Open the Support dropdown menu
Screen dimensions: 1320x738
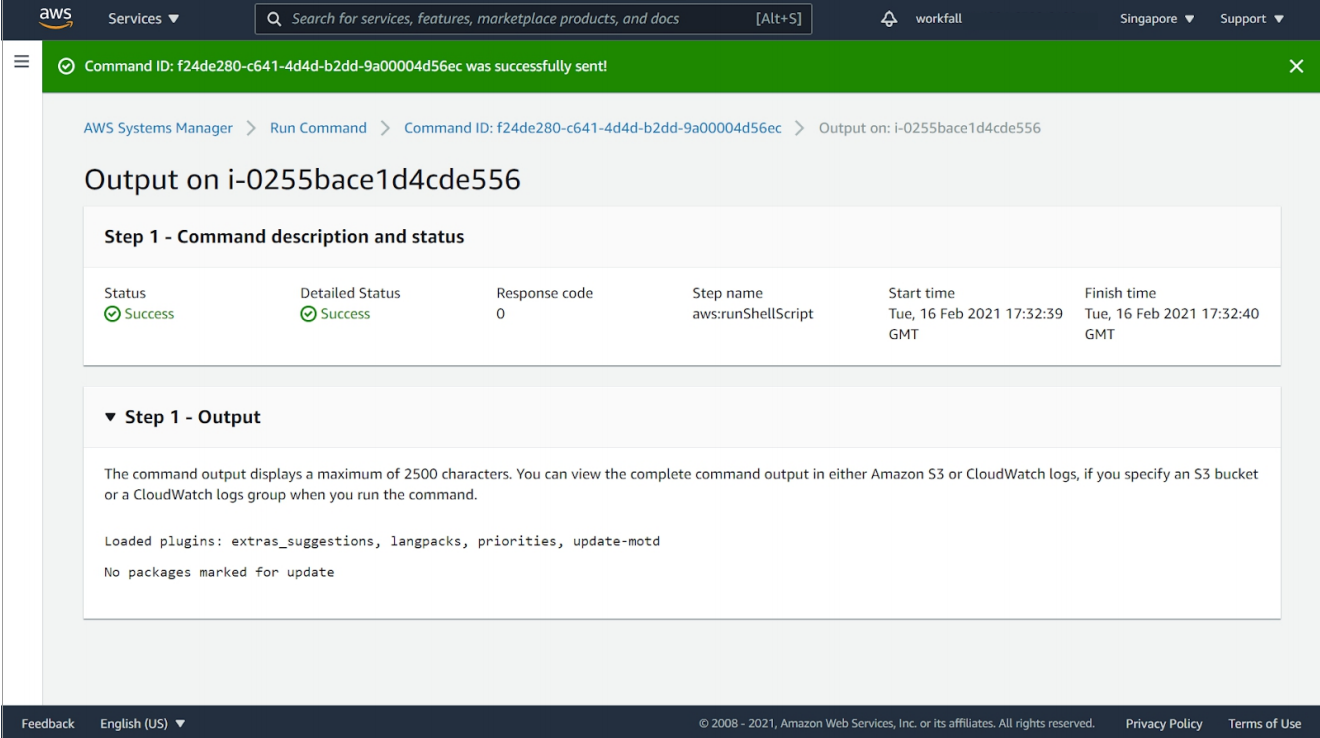pos(1251,19)
